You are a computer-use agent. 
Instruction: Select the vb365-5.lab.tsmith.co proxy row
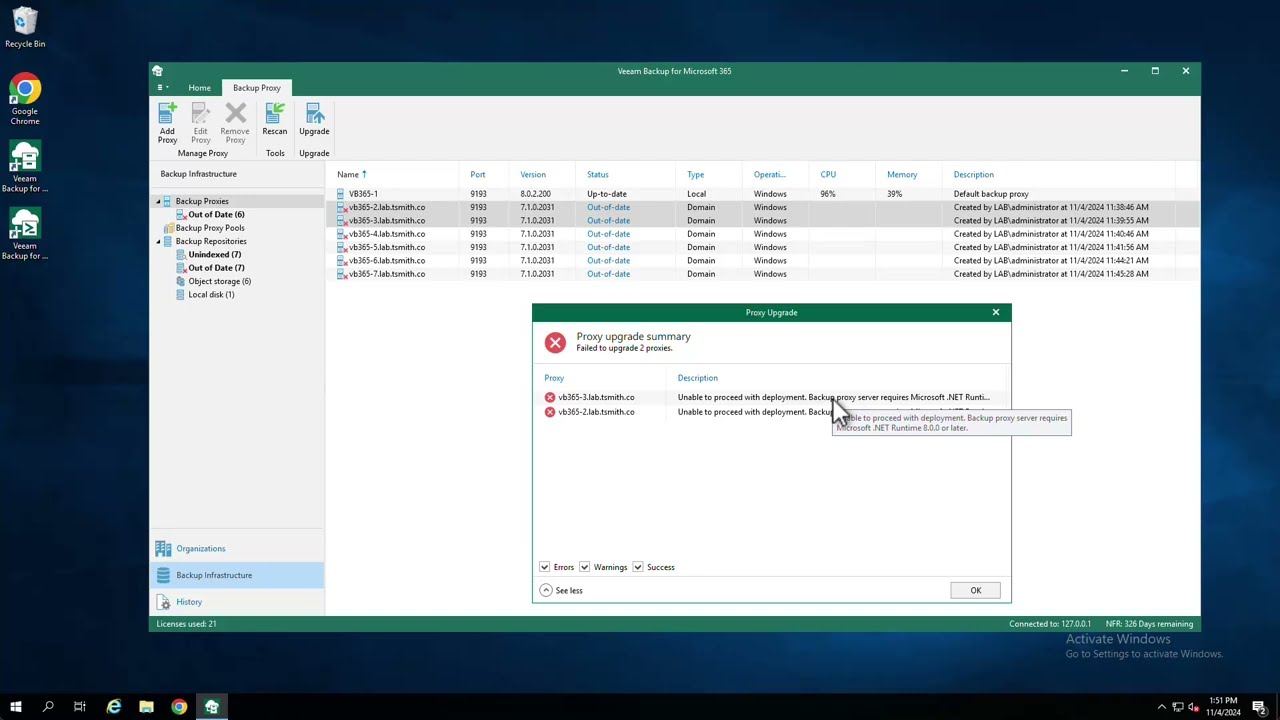pyautogui.click(x=762, y=247)
